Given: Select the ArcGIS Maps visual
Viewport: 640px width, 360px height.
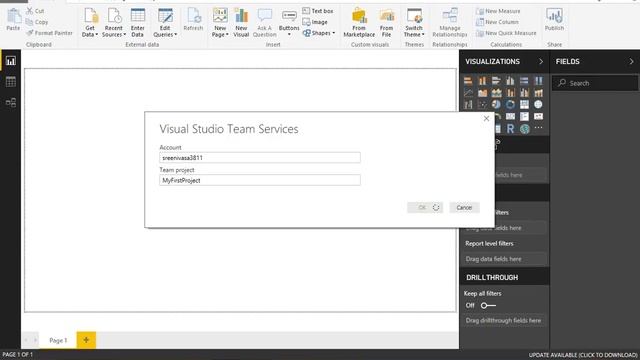Looking at the screenshot, I should click(x=524, y=129).
